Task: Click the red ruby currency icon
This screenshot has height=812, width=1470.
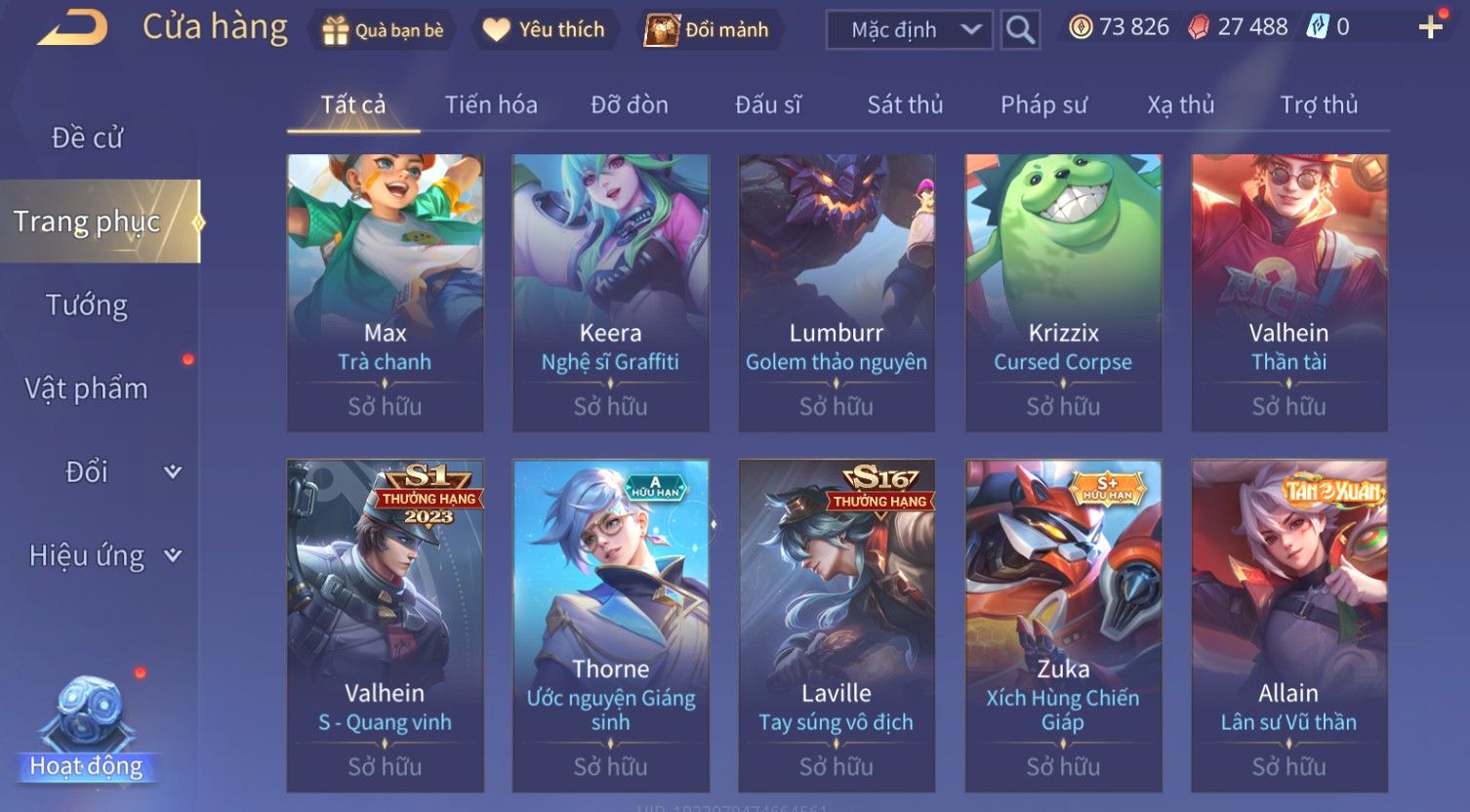Action: click(x=1199, y=27)
